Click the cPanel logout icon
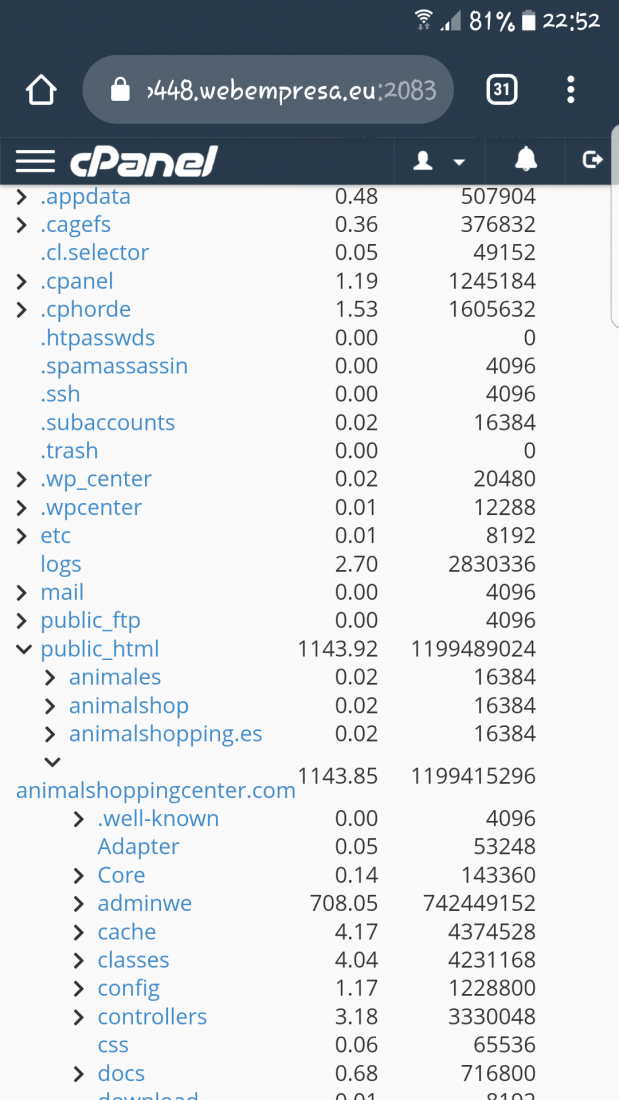 (x=593, y=161)
